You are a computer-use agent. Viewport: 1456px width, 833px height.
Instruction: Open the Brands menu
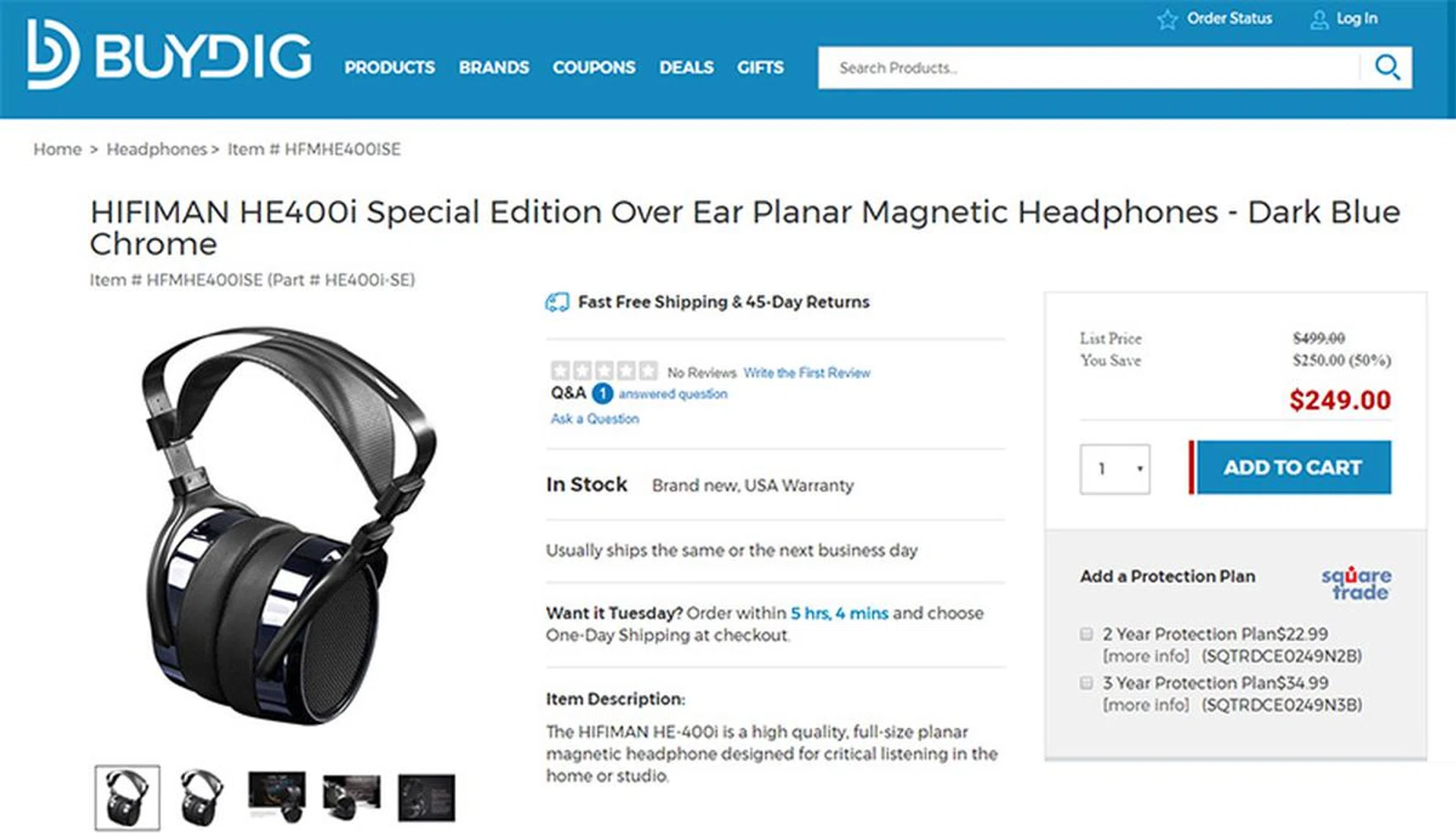click(494, 67)
